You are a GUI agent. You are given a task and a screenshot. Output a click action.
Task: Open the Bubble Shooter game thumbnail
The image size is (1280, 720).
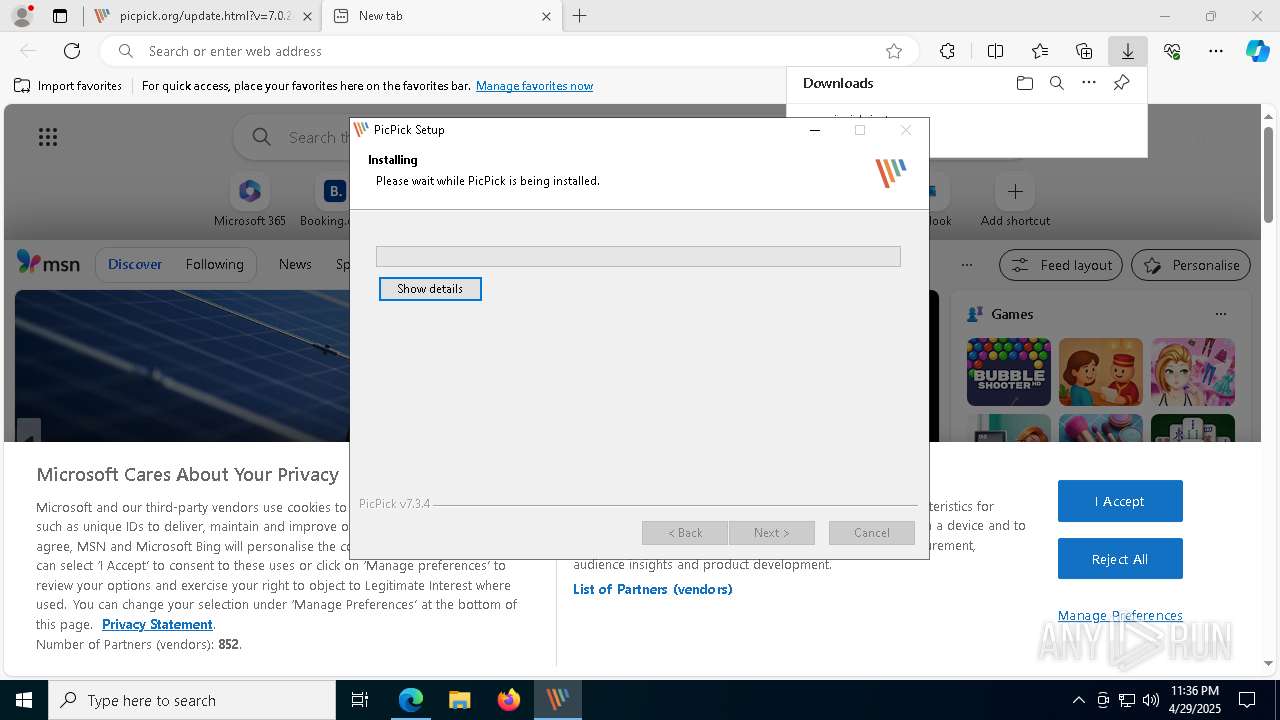(1009, 372)
